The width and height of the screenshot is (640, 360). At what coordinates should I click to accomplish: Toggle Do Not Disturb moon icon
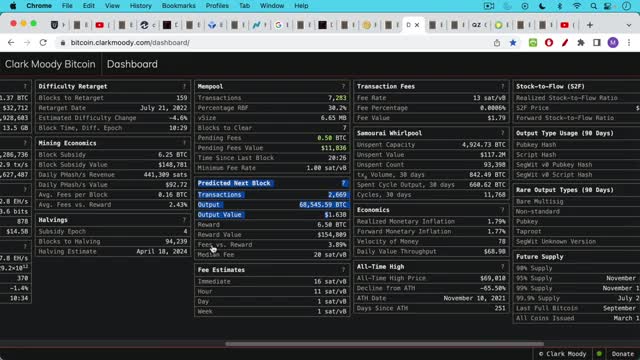pyautogui.click(x=542, y=6)
